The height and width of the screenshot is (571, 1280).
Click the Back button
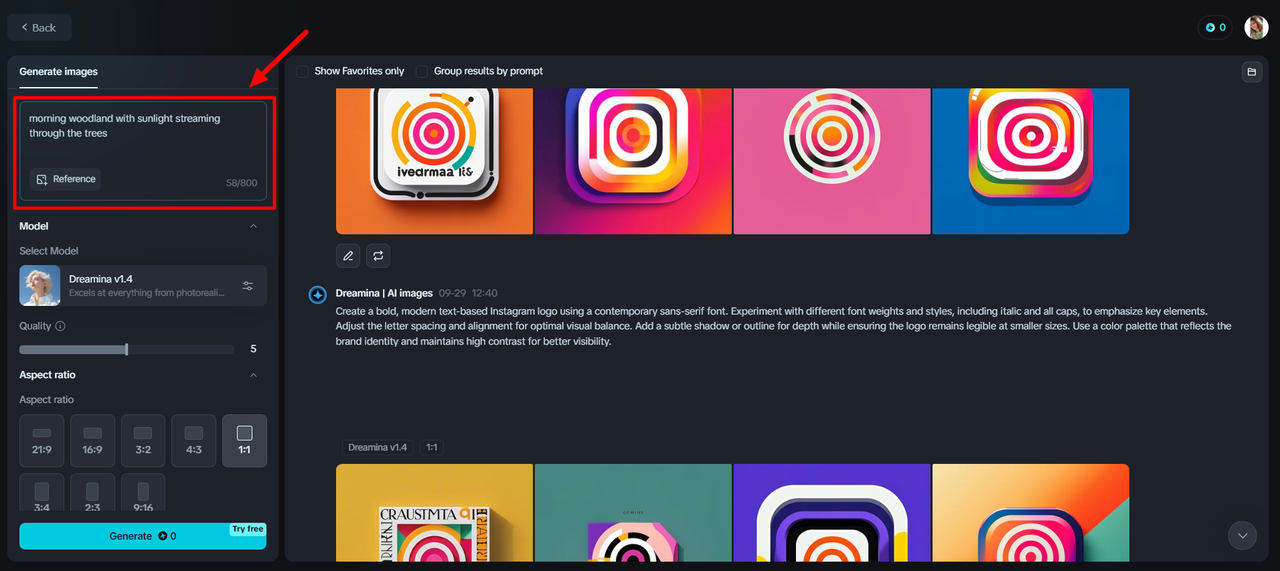coord(39,27)
